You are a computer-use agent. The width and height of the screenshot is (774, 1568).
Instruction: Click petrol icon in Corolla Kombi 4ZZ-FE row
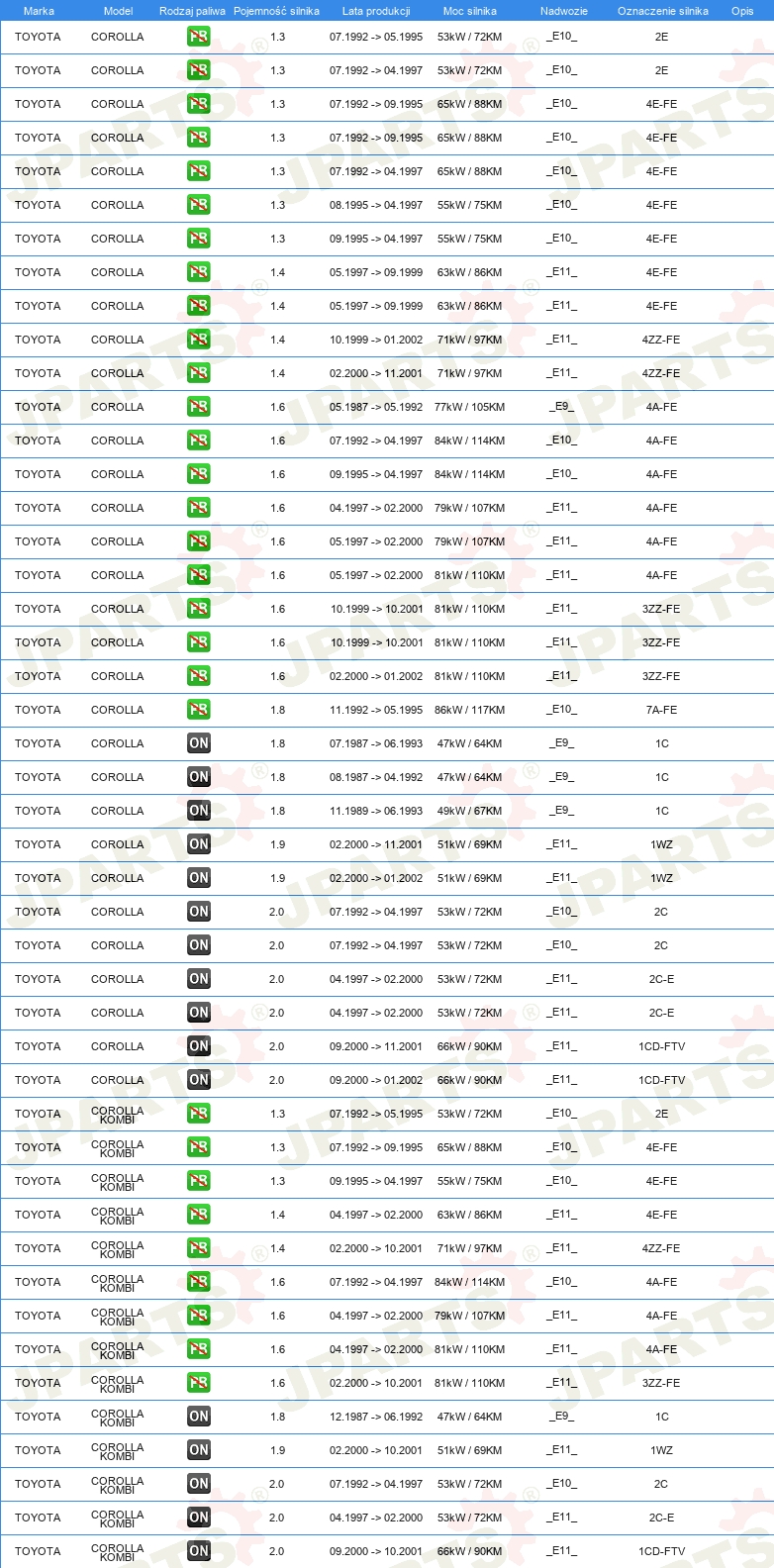(198, 1248)
